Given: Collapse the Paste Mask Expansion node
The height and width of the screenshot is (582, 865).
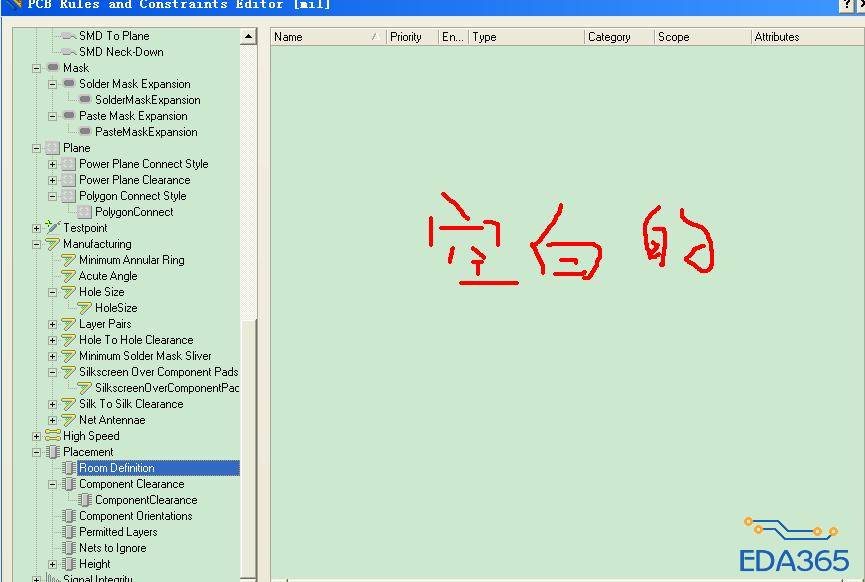Looking at the screenshot, I should pos(52,116).
